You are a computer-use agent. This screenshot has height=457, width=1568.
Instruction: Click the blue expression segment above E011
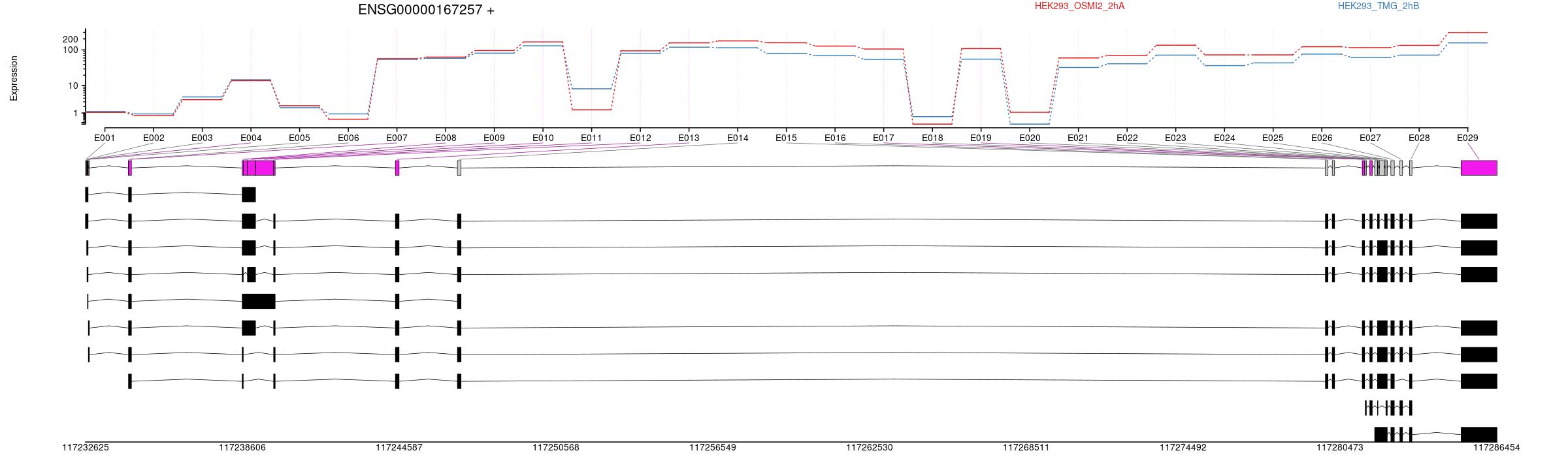click(x=591, y=89)
